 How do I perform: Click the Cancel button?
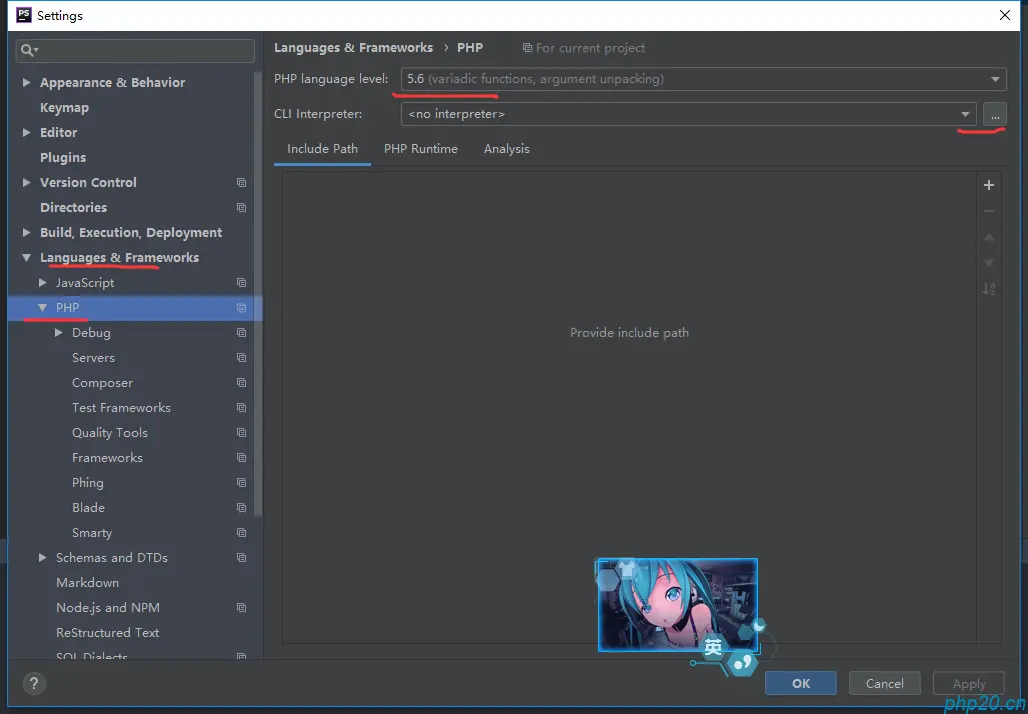[x=884, y=683]
